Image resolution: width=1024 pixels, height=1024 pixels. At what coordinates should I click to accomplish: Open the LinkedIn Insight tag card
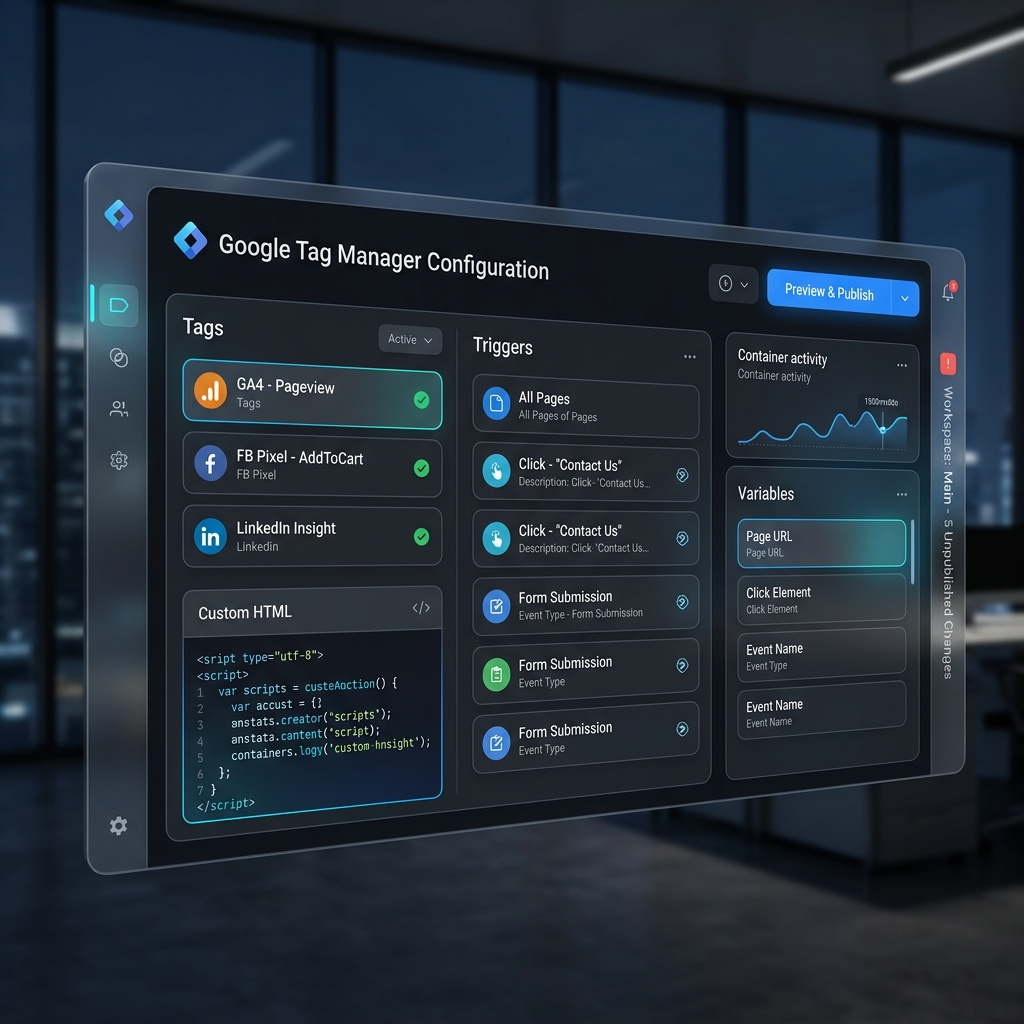312,536
